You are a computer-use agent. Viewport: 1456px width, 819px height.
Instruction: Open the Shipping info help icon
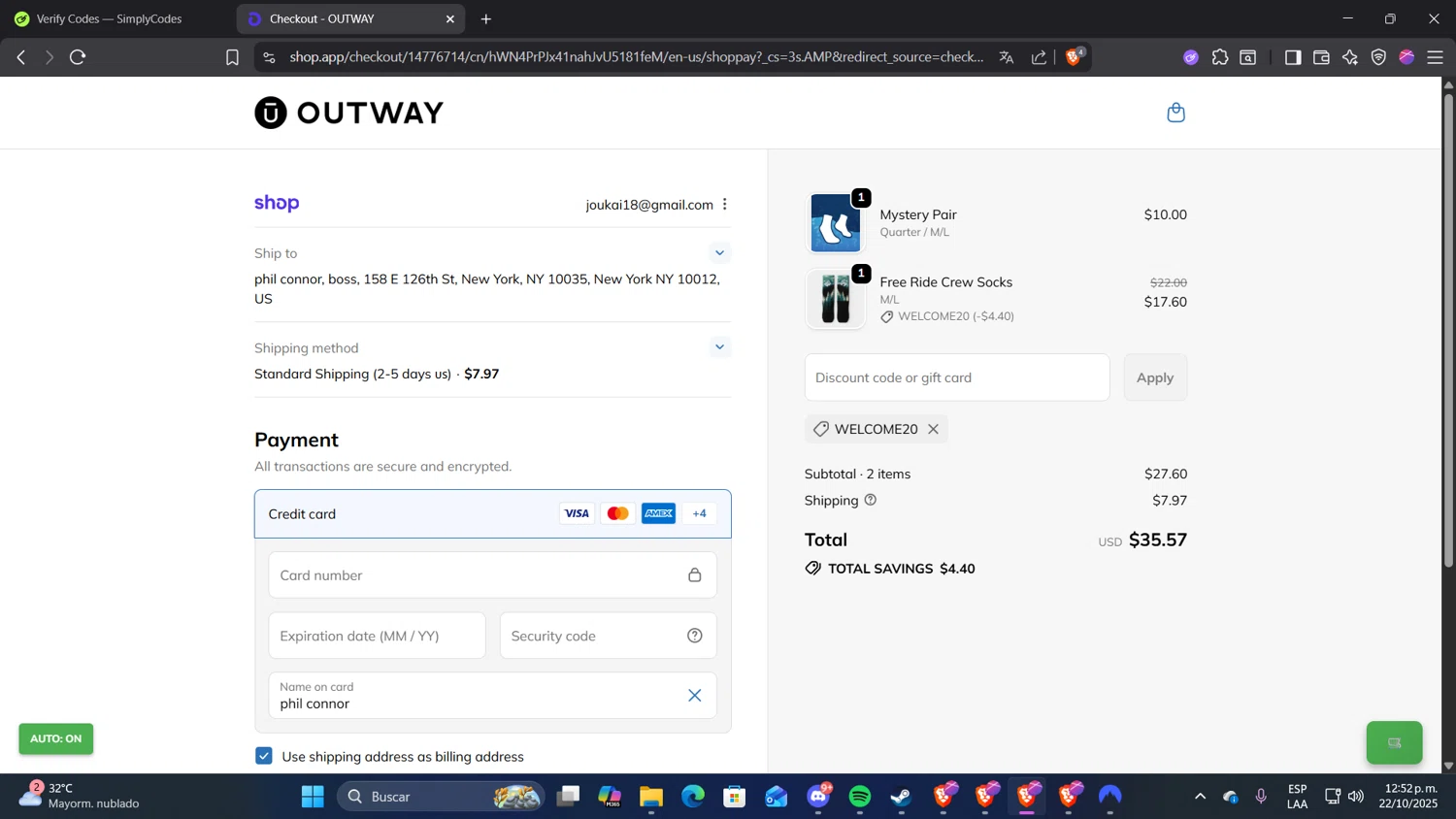(x=871, y=500)
